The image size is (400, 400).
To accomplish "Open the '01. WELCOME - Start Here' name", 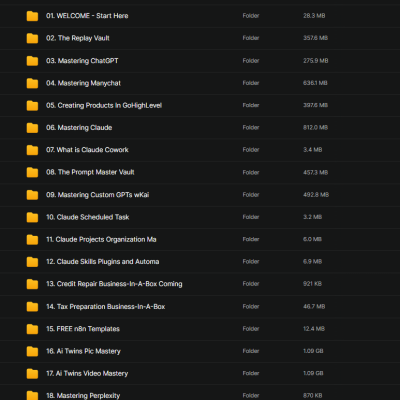I will (87, 16).
